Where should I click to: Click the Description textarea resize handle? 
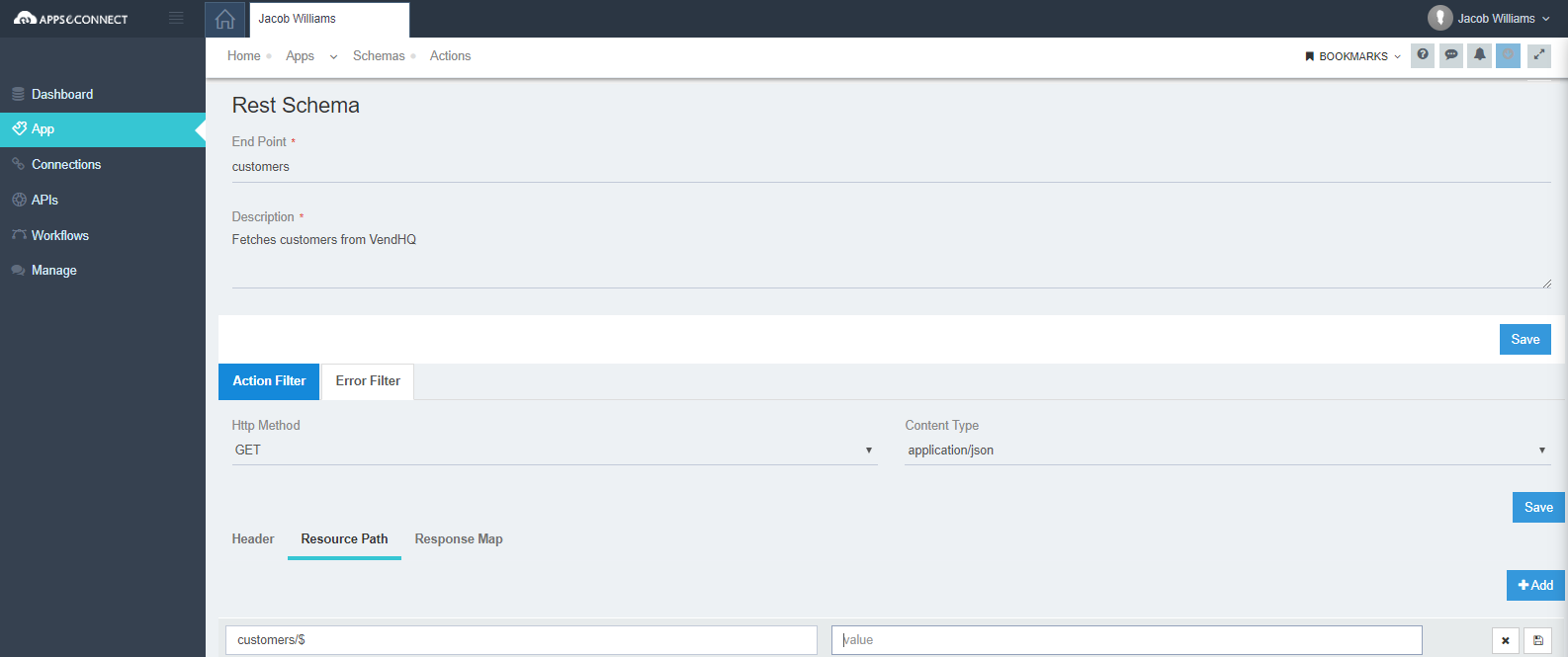point(1546,284)
